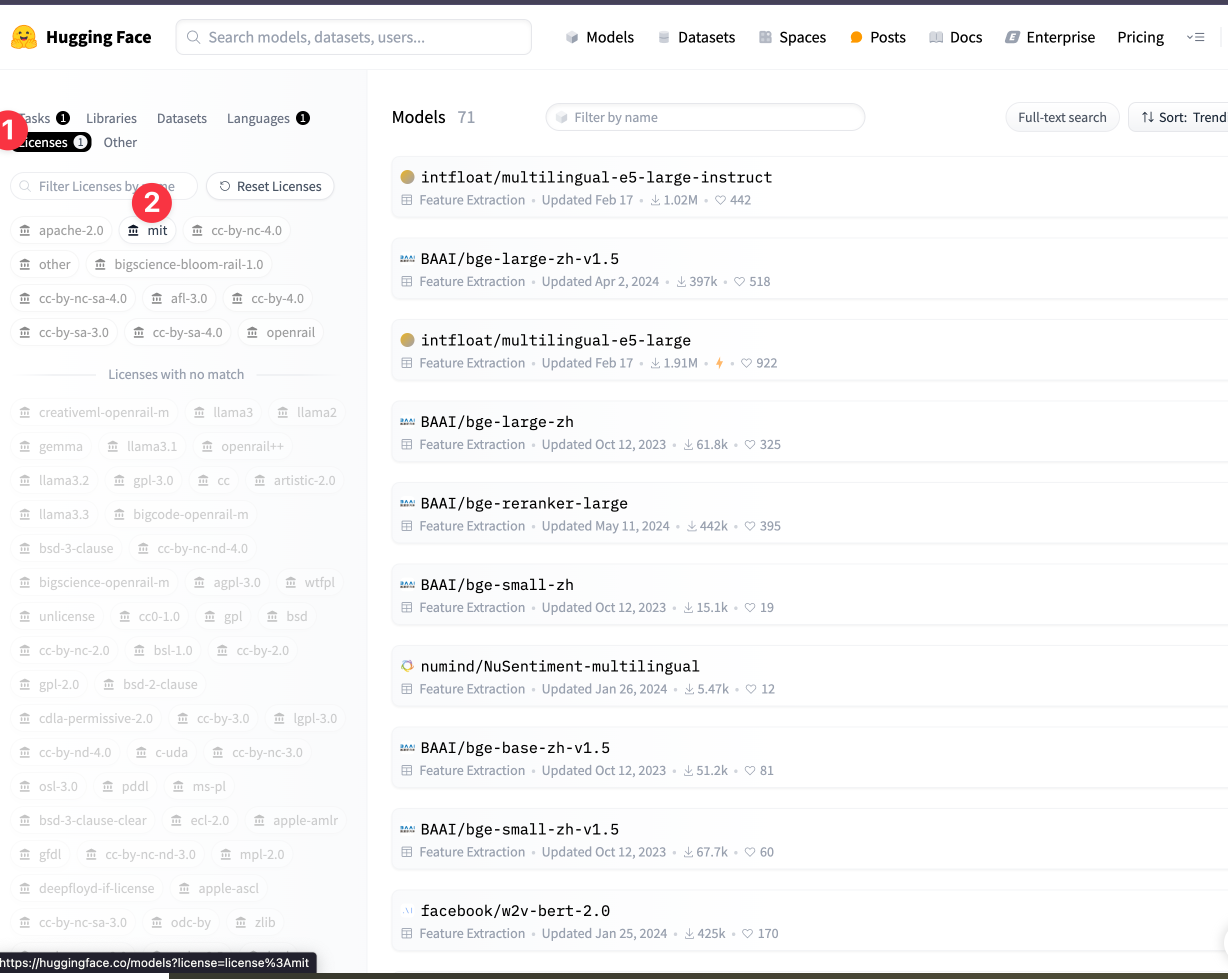
Task: Toggle the bigscience-bloom-rail-1.0 license filter
Action: 180,264
